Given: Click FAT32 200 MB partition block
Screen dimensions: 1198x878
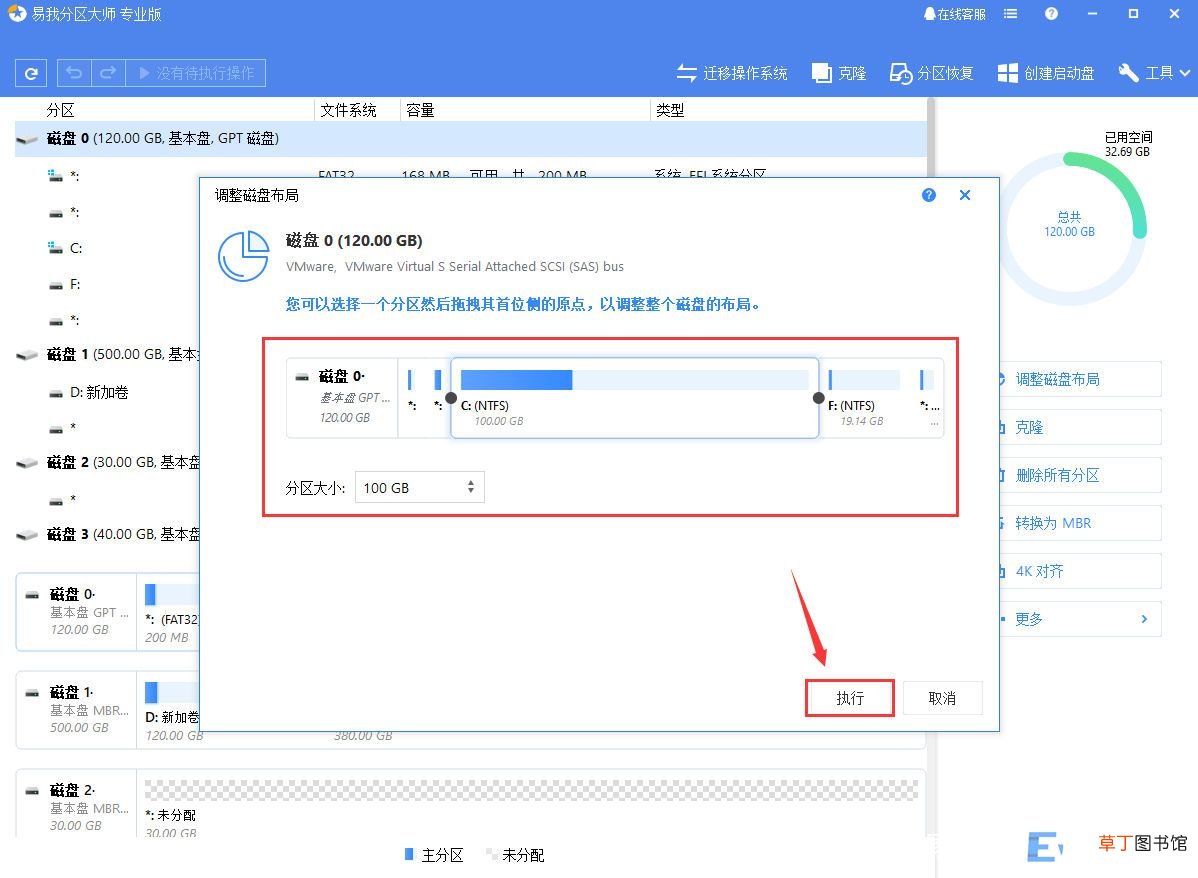Looking at the screenshot, I should (171, 611).
